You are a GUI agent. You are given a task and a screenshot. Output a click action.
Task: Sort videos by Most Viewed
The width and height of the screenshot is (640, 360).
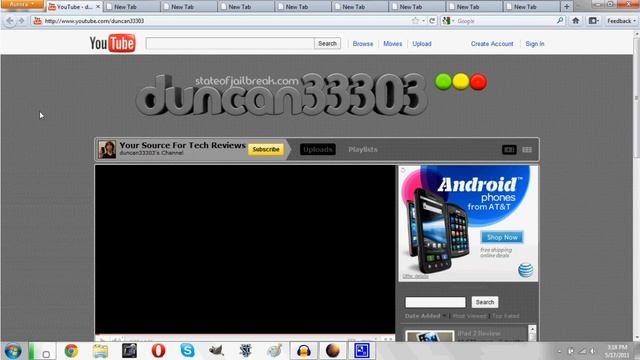coord(469,316)
